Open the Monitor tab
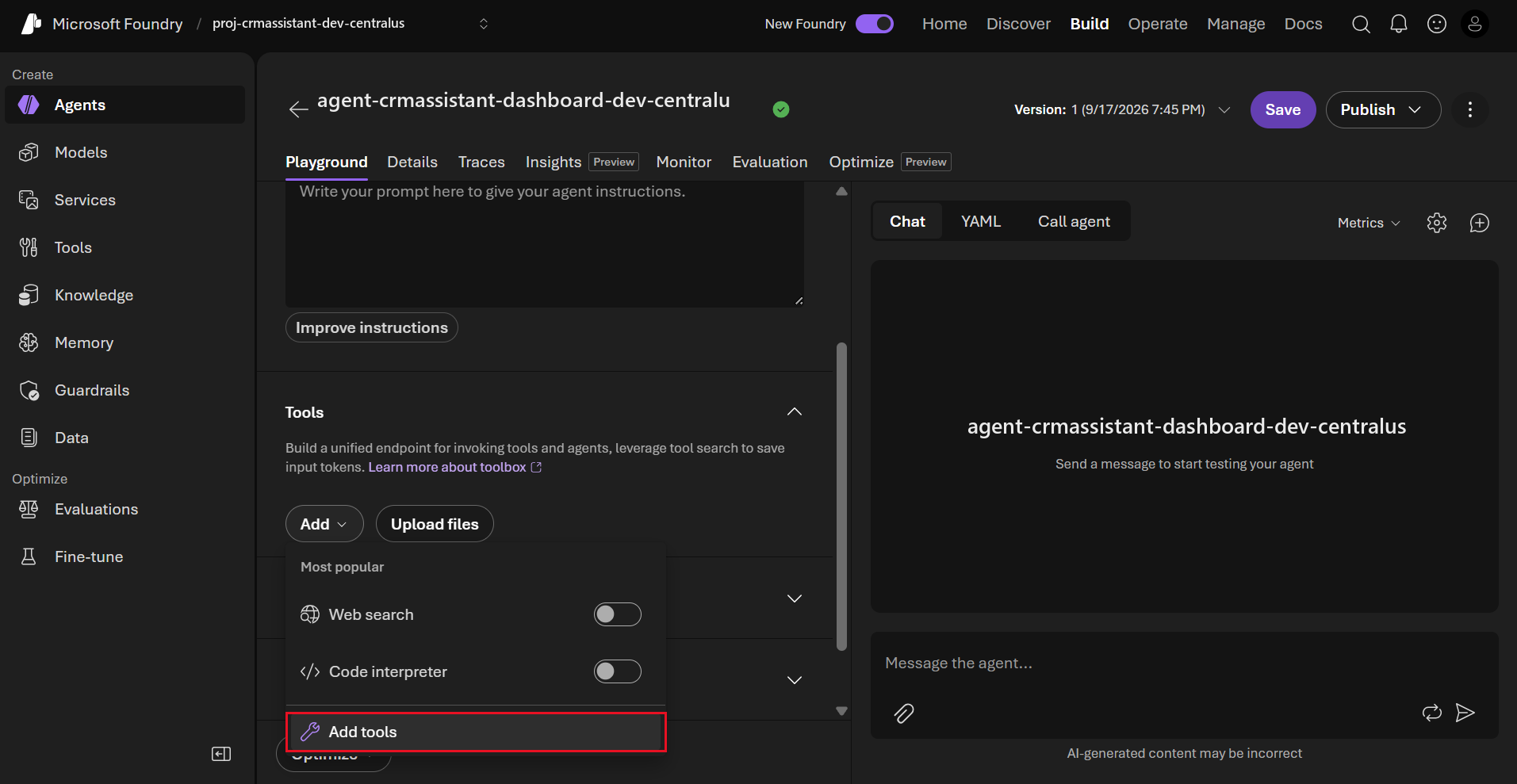This screenshot has width=1517, height=784. click(x=684, y=162)
